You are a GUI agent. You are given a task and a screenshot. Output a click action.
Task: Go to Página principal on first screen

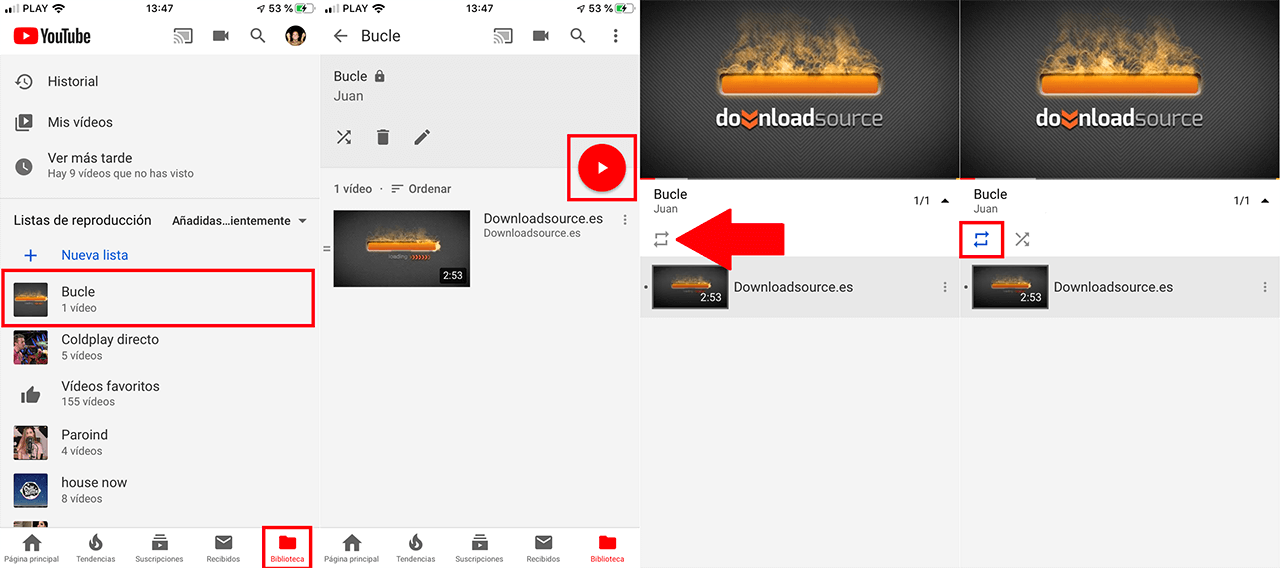32,547
